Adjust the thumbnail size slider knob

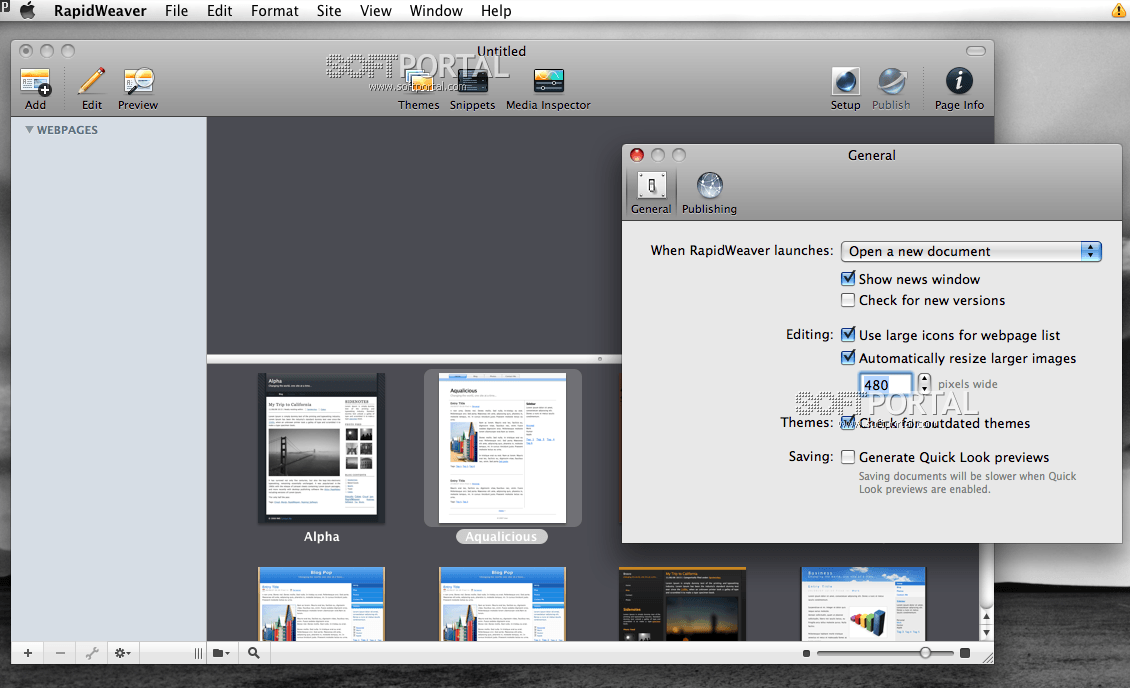(925, 653)
